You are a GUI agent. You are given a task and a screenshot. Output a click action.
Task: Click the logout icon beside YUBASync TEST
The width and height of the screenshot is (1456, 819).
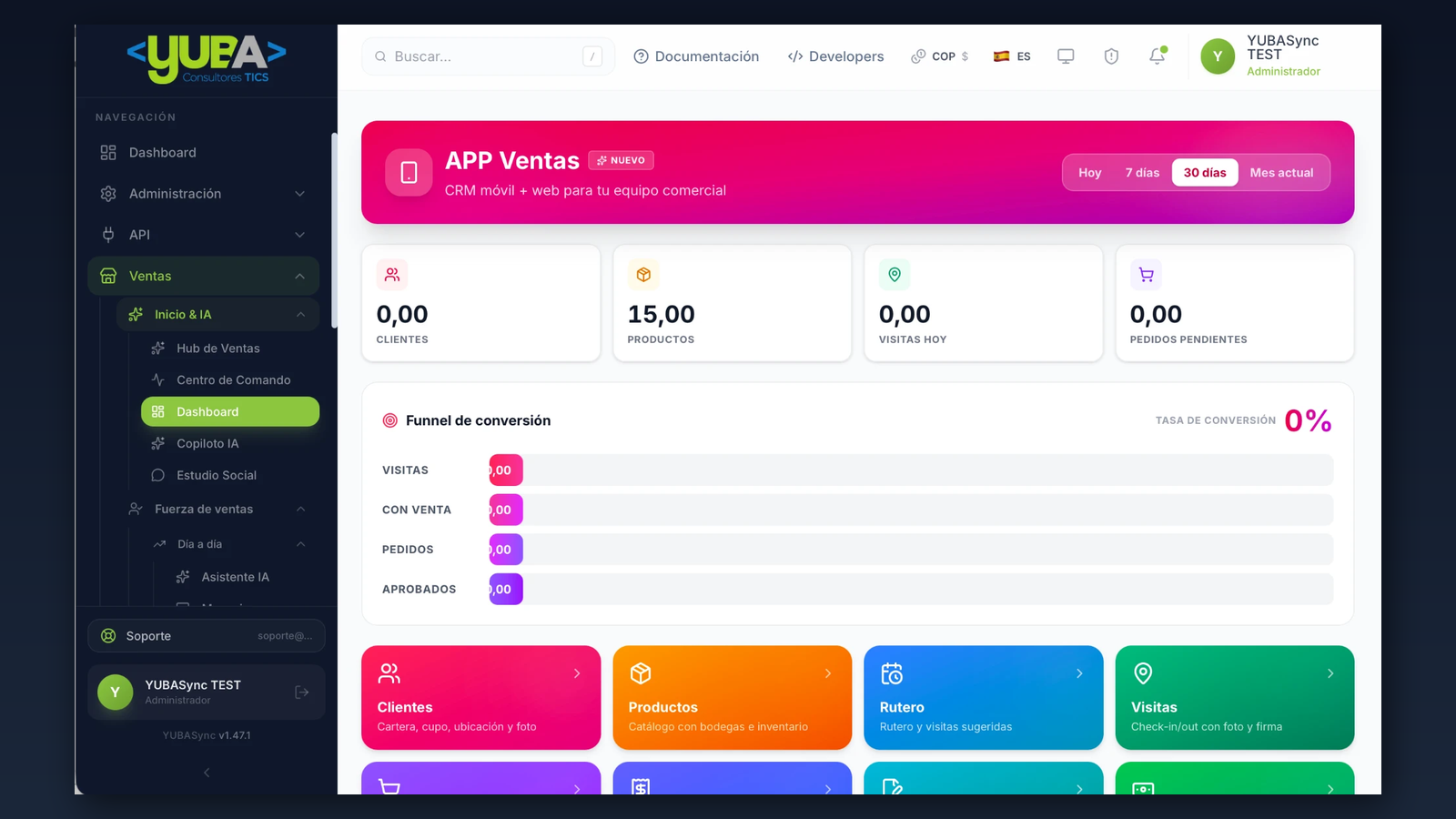coord(302,693)
